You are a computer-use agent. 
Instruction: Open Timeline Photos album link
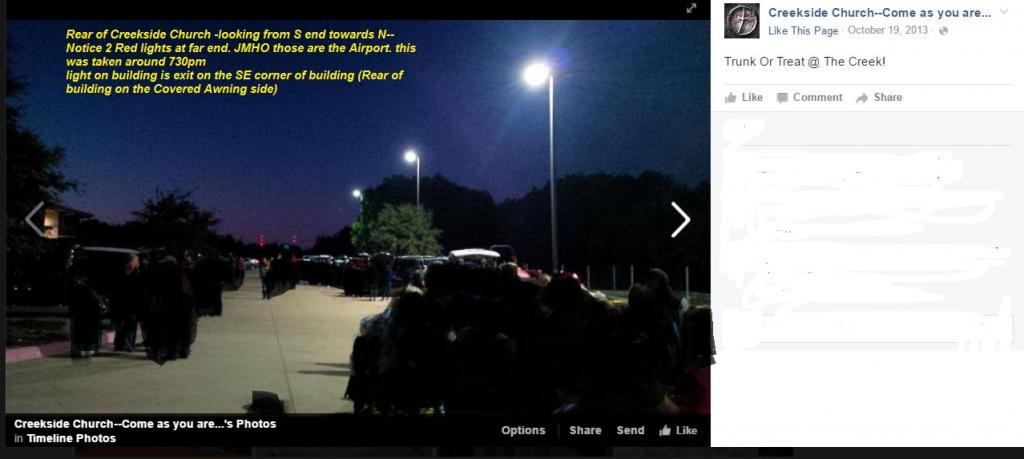tap(71, 438)
